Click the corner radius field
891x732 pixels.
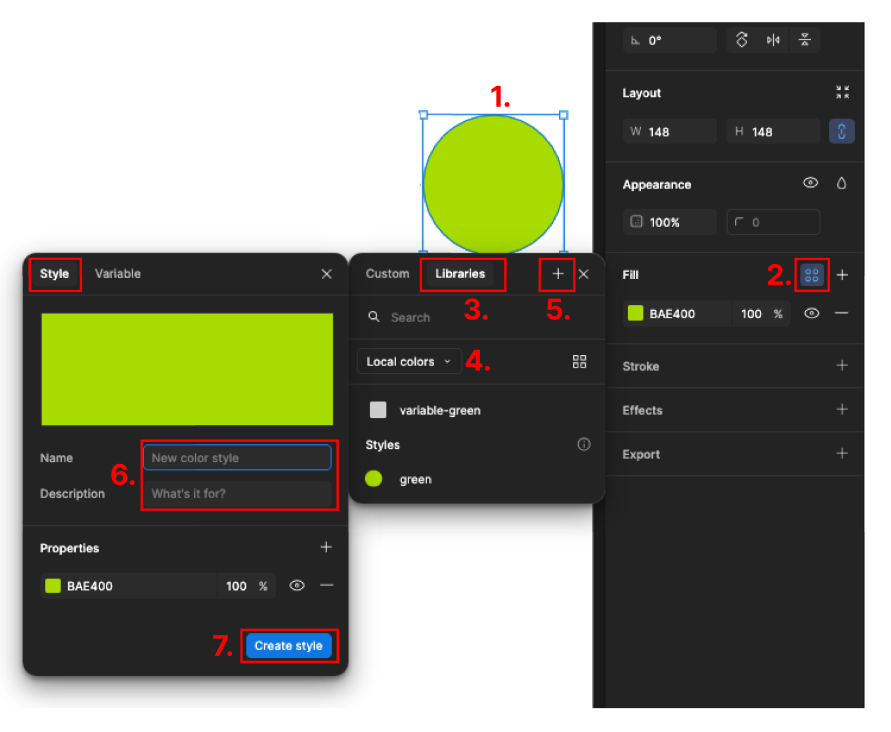click(x=773, y=222)
